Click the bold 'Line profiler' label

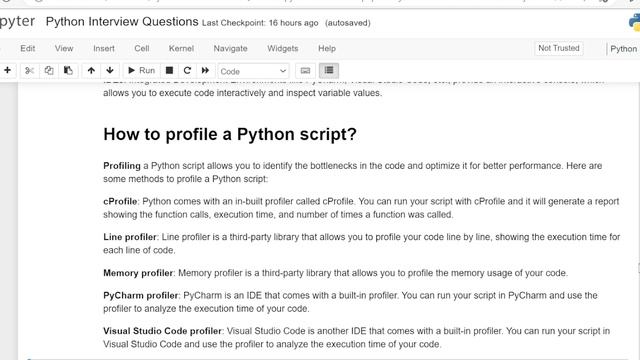tap(130, 237)
